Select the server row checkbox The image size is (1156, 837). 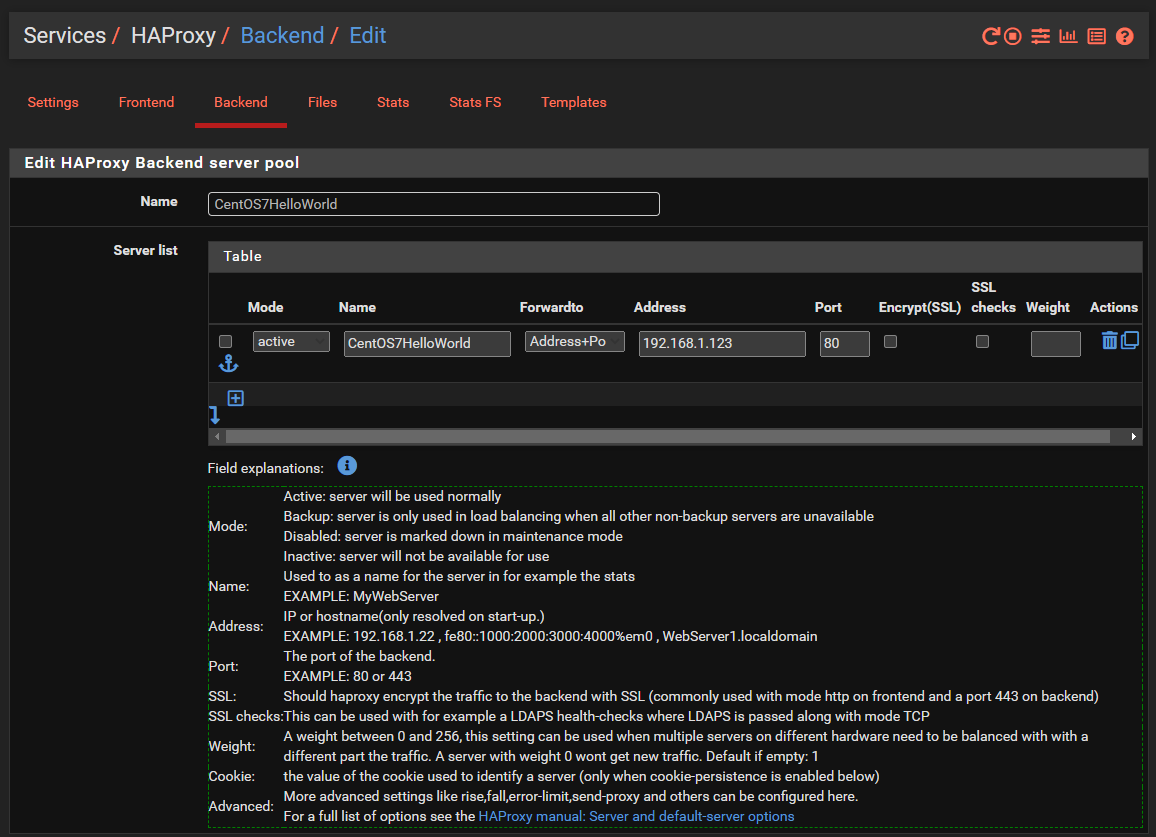(226, 341)
